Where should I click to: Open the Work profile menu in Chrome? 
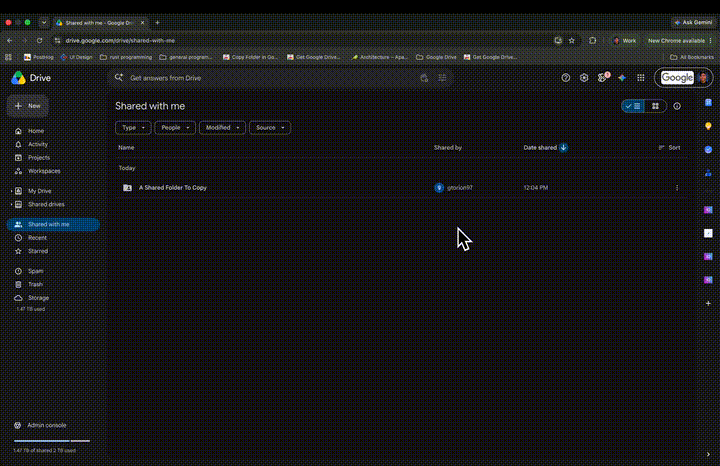coord(624,40)
